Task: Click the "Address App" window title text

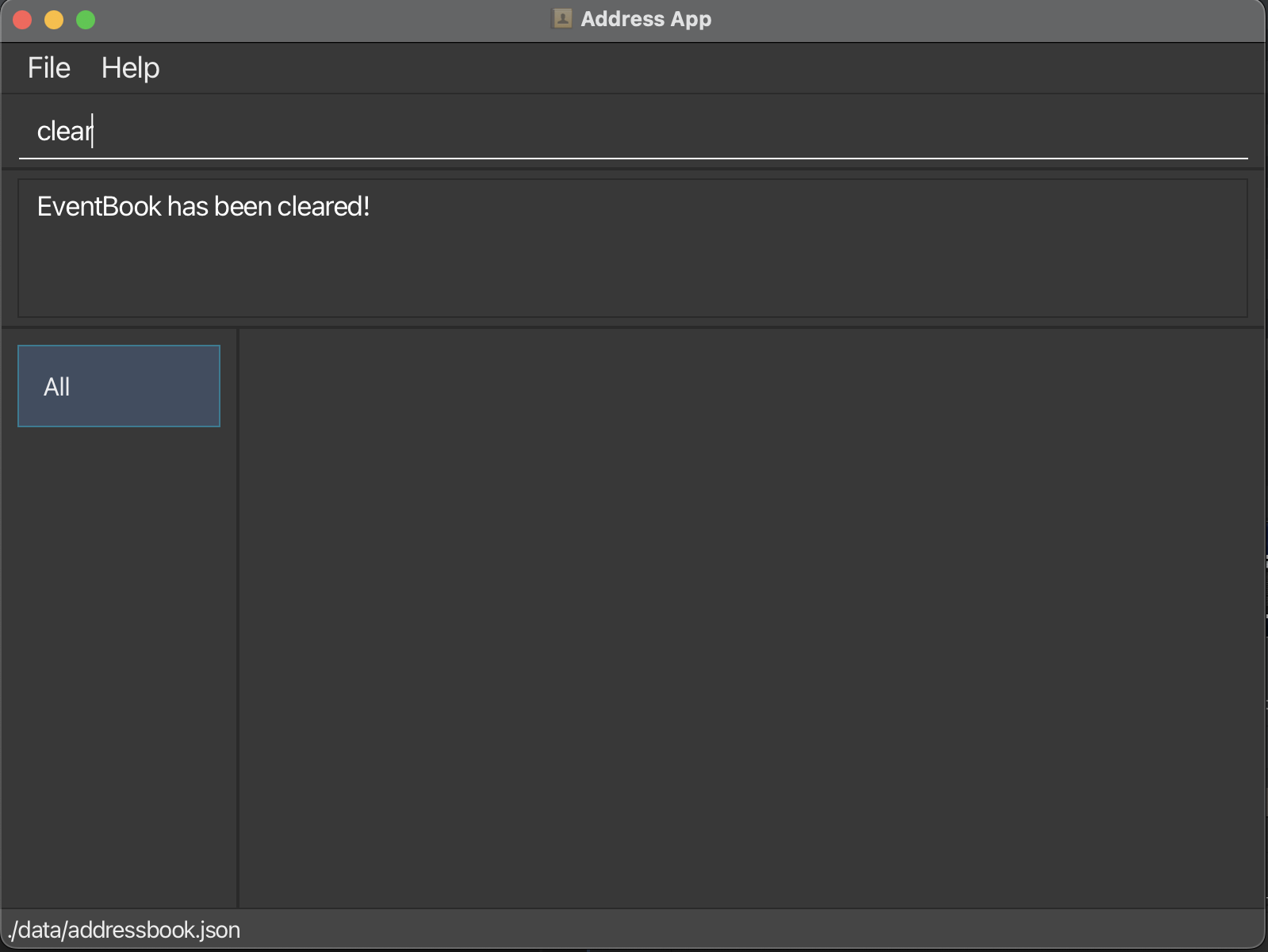Action: click(645, 19)
